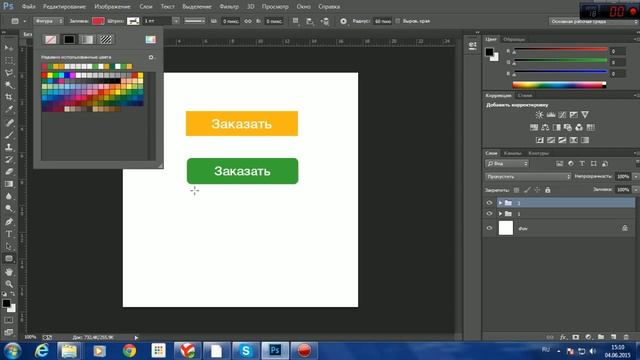Add a Color Balance adjustment

[545, 127]
